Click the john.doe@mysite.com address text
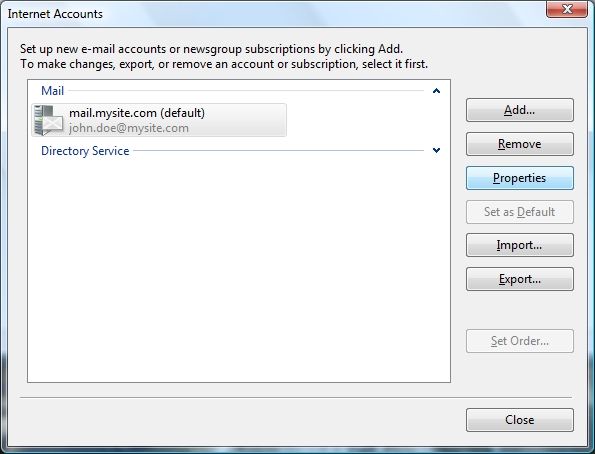Viewport: 595px width, 454px height. [129, 128]
